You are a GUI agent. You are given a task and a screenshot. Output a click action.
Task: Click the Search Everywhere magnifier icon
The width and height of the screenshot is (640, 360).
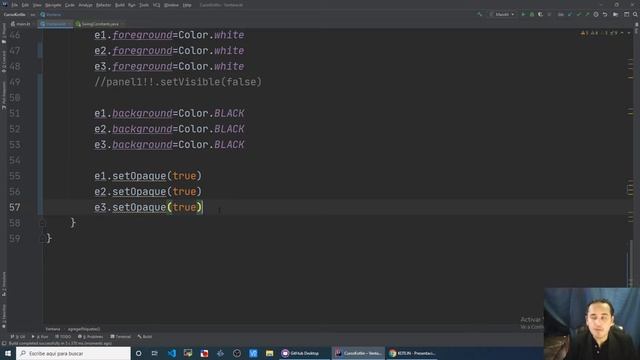636,14
